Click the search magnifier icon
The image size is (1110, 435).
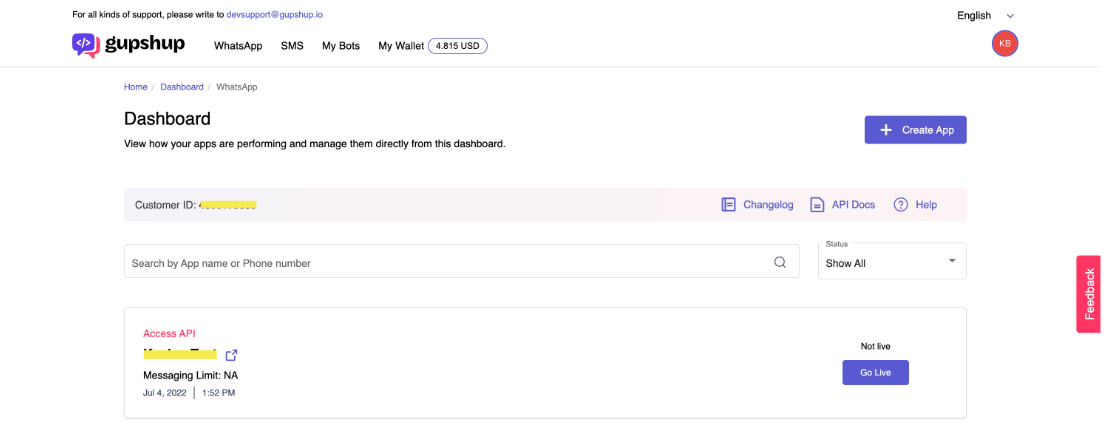(779, 262)
